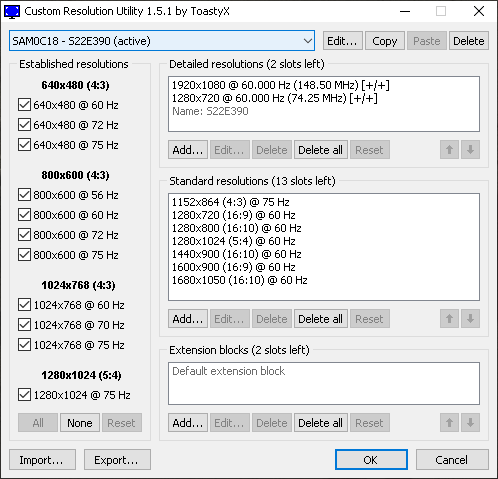Viewport: 498px width, 479px height.
Task: Click the move up arrow for detailed resolutions
Action: 449,150
